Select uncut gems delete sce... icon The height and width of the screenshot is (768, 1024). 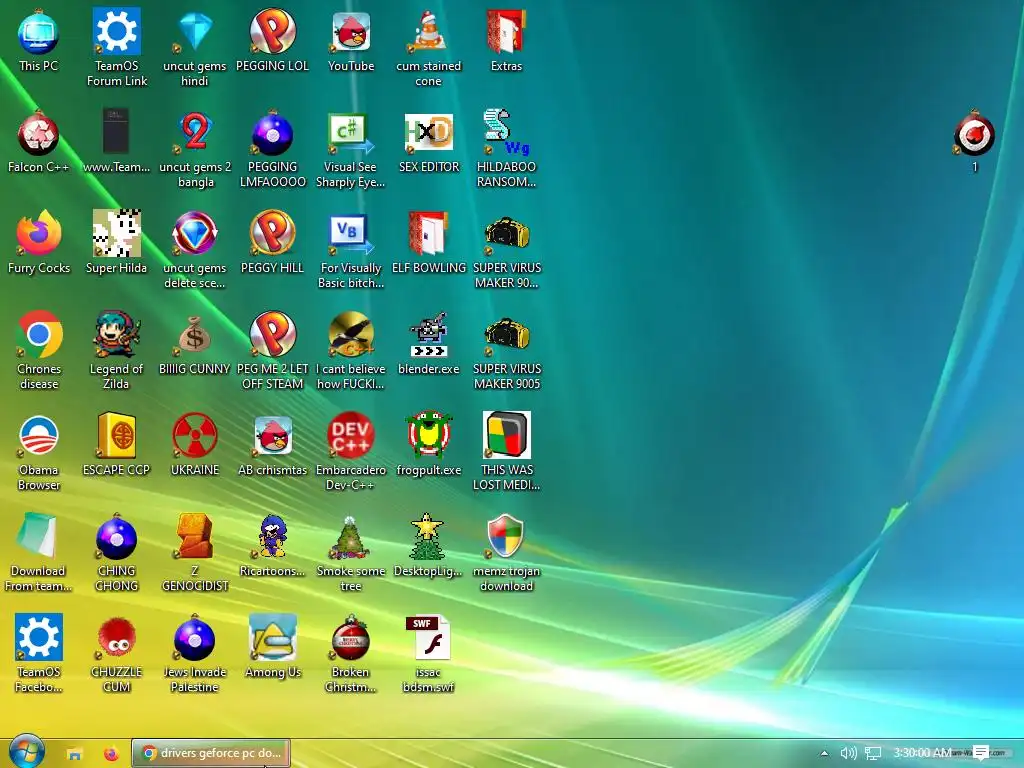click(x=195, y=234)
